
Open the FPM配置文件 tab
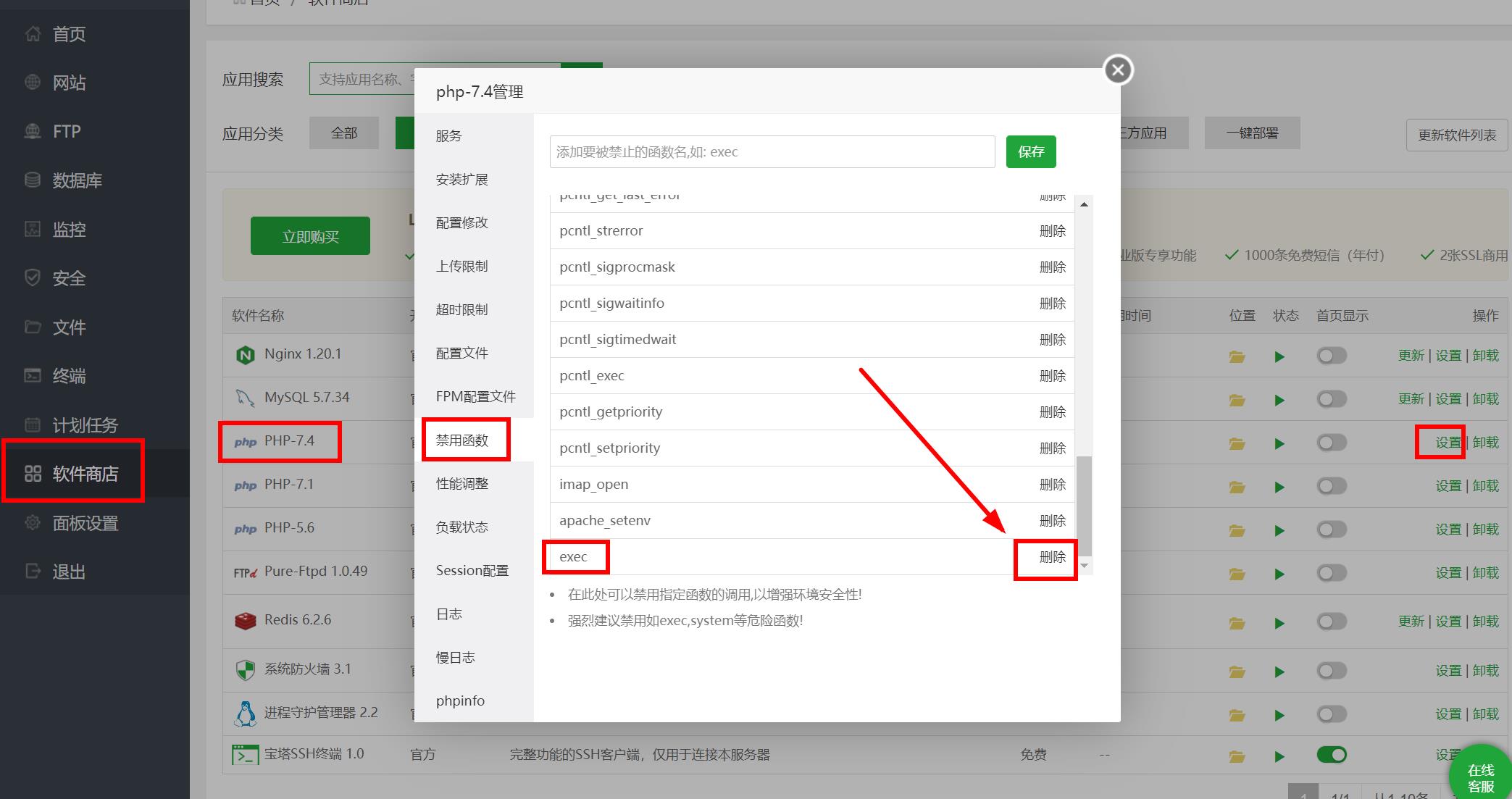click(x=475, y=396)
